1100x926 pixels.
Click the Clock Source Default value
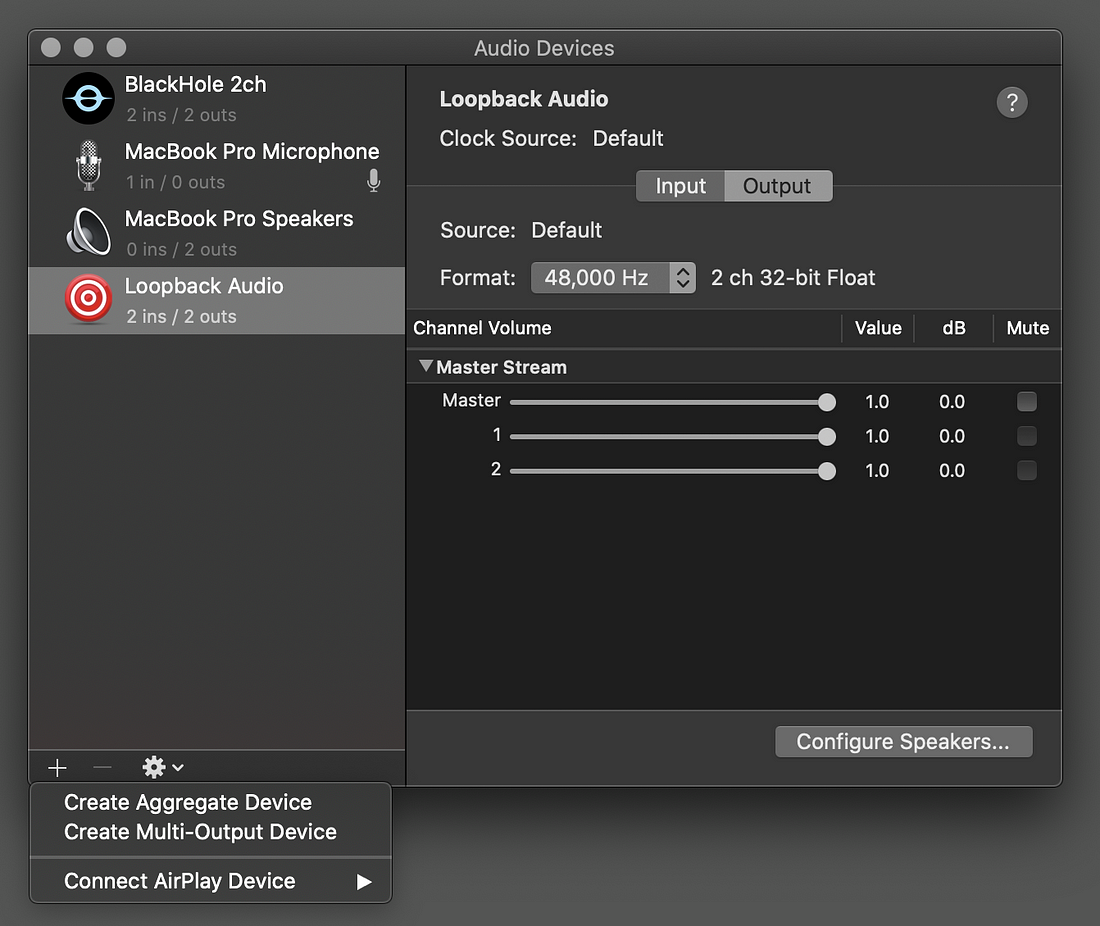click(628, 138)
